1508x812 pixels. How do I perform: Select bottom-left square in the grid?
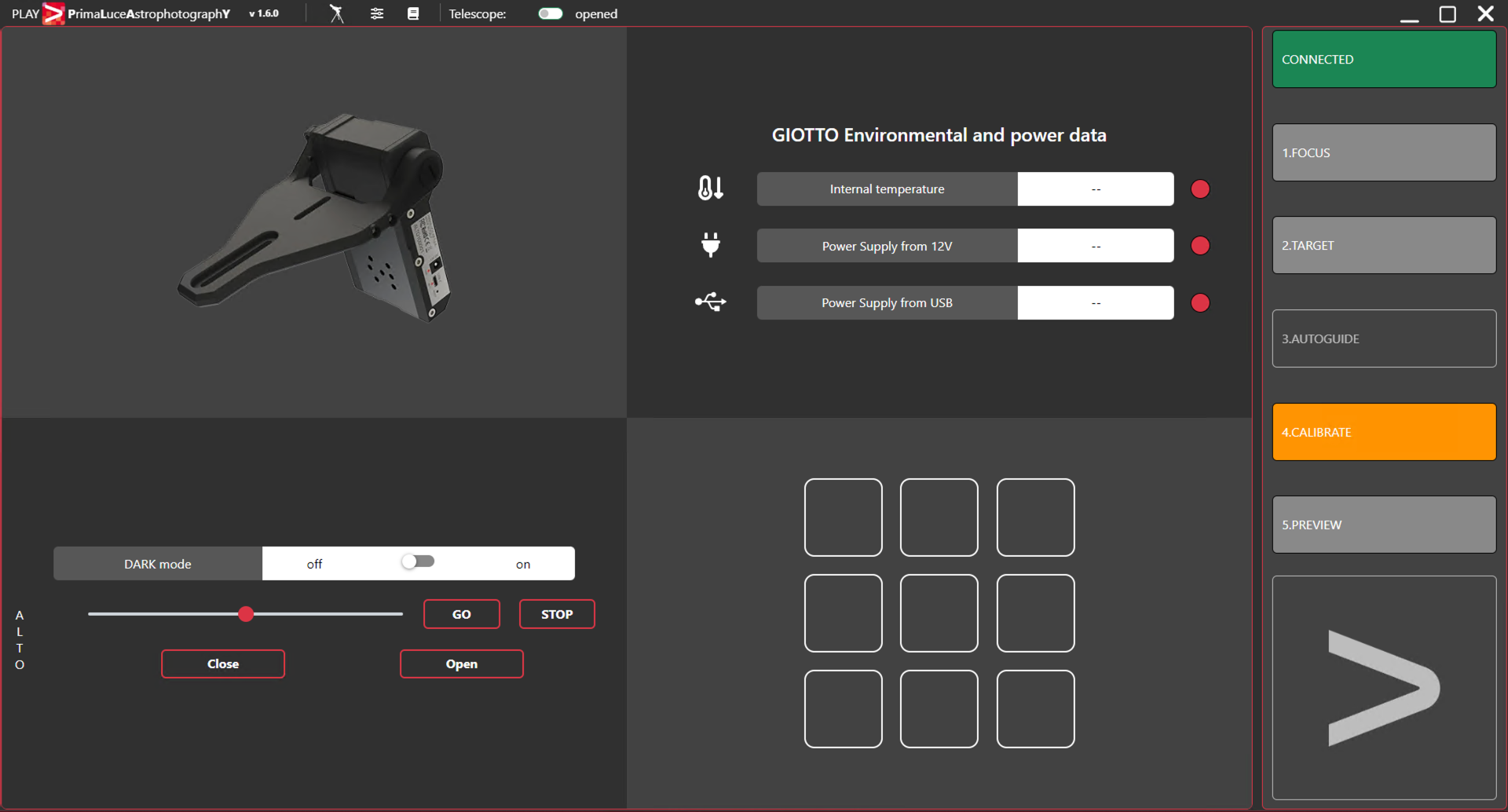[x=844, y=709]
